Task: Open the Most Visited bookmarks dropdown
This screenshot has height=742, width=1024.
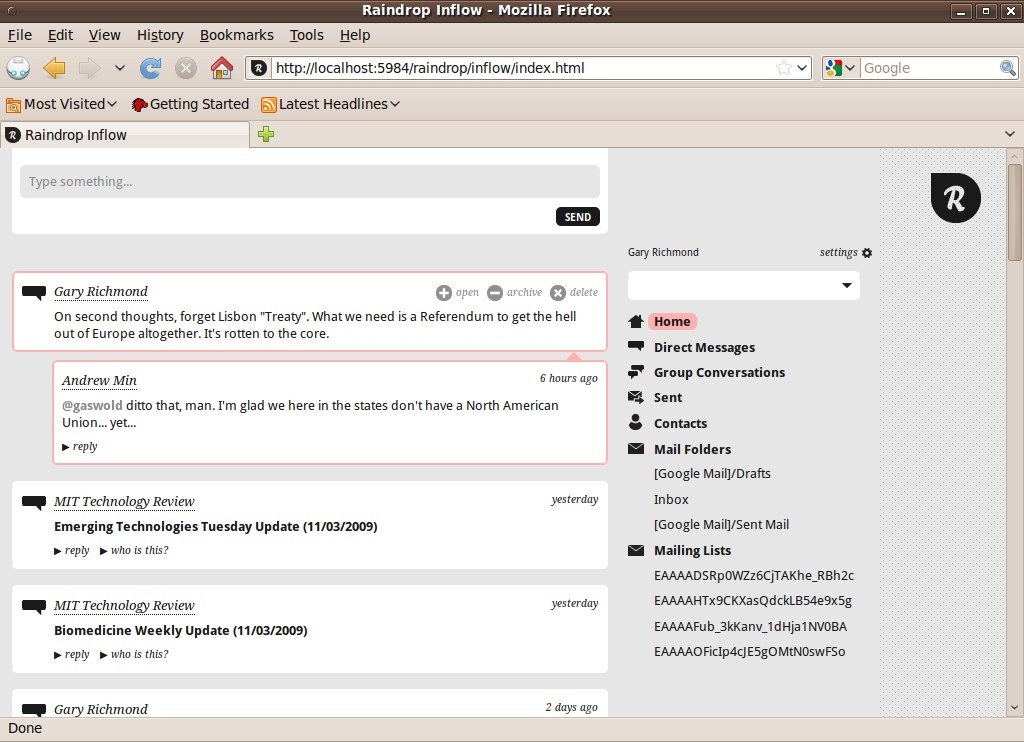Action: [x=112, y=105]
